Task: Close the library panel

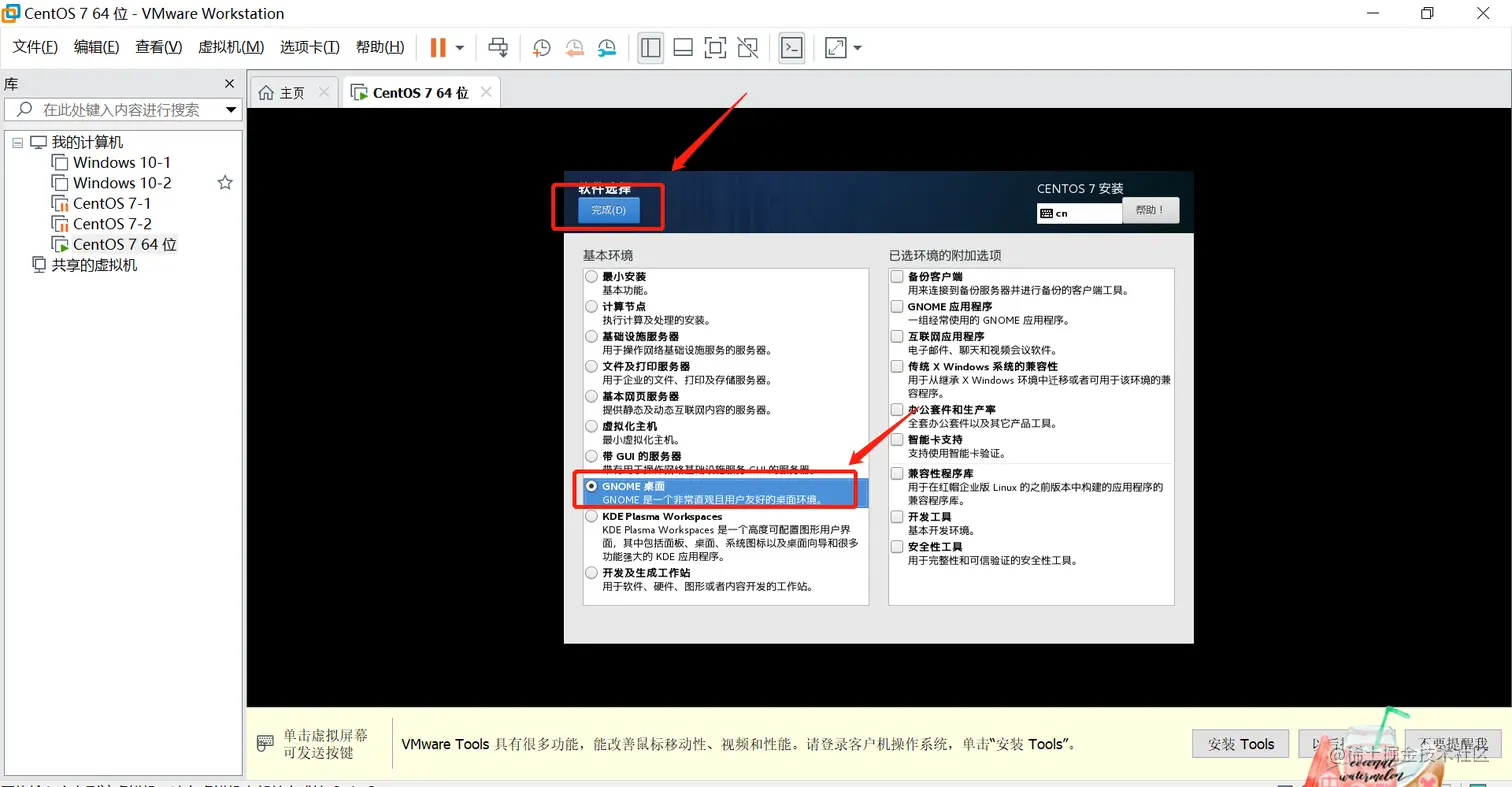Action: 229,84
